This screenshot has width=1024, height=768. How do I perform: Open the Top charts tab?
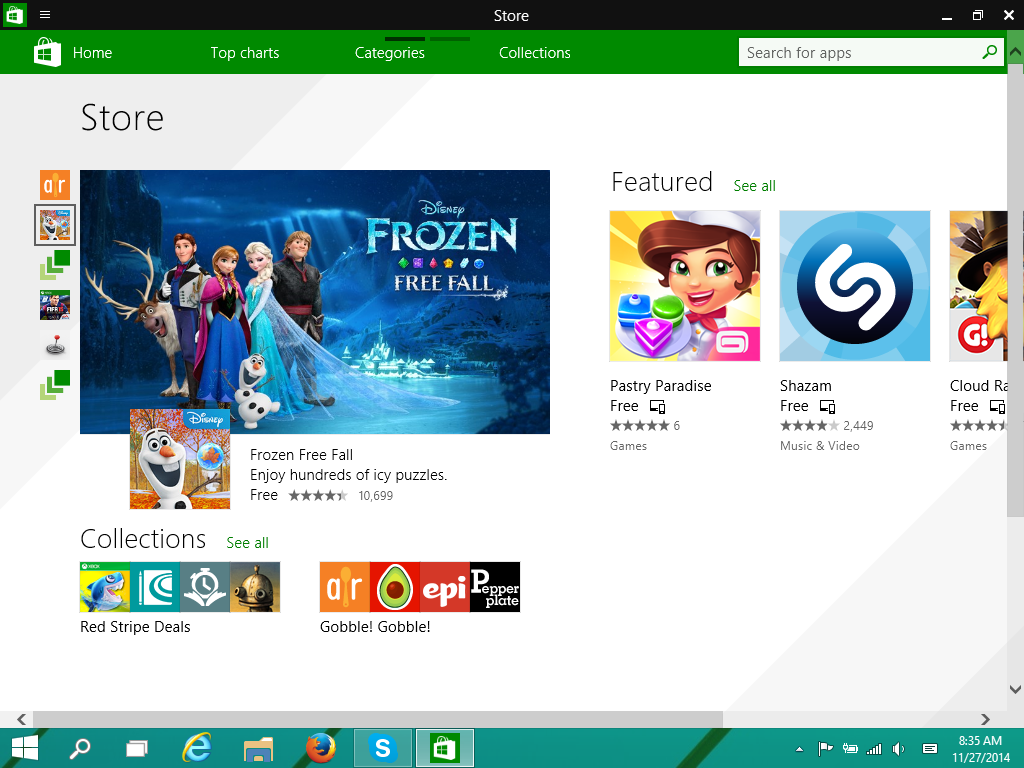pyautogui.click(x=245, y=53)
